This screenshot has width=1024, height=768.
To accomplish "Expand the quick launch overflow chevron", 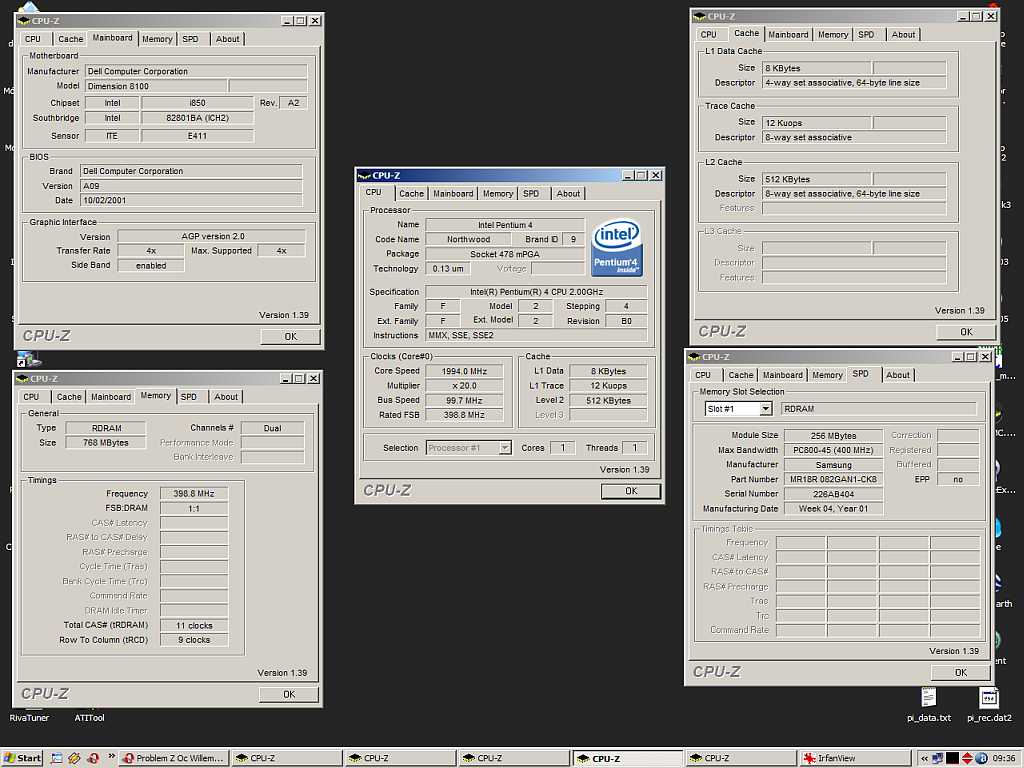I will tap(111, 757).
